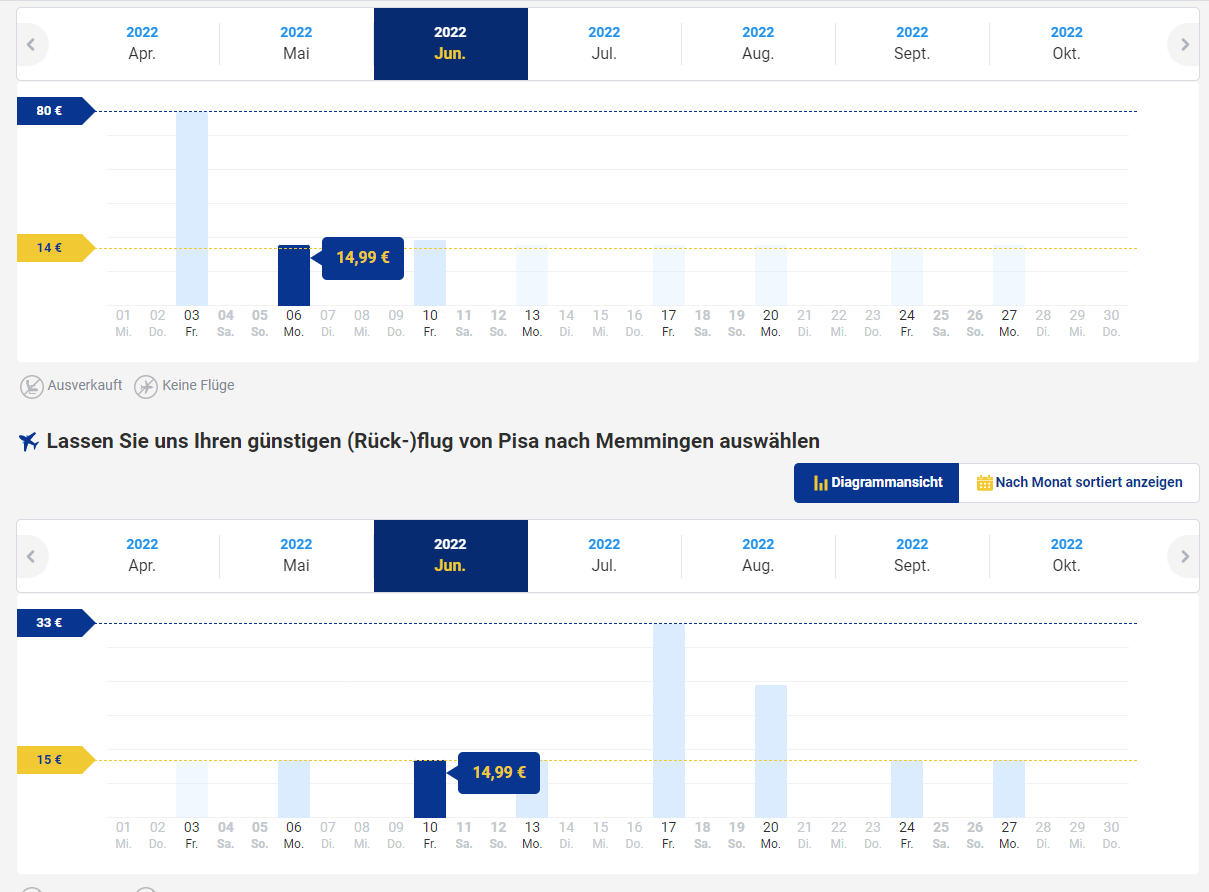This screenshot has width=1209, height=892.
Task: Click the Keine Flüge legend icon
Action: (x=146, y=386)
